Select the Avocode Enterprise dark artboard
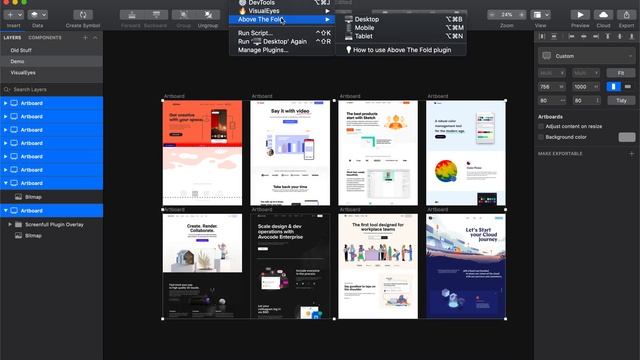640x360 pixels. click(290, 266)
